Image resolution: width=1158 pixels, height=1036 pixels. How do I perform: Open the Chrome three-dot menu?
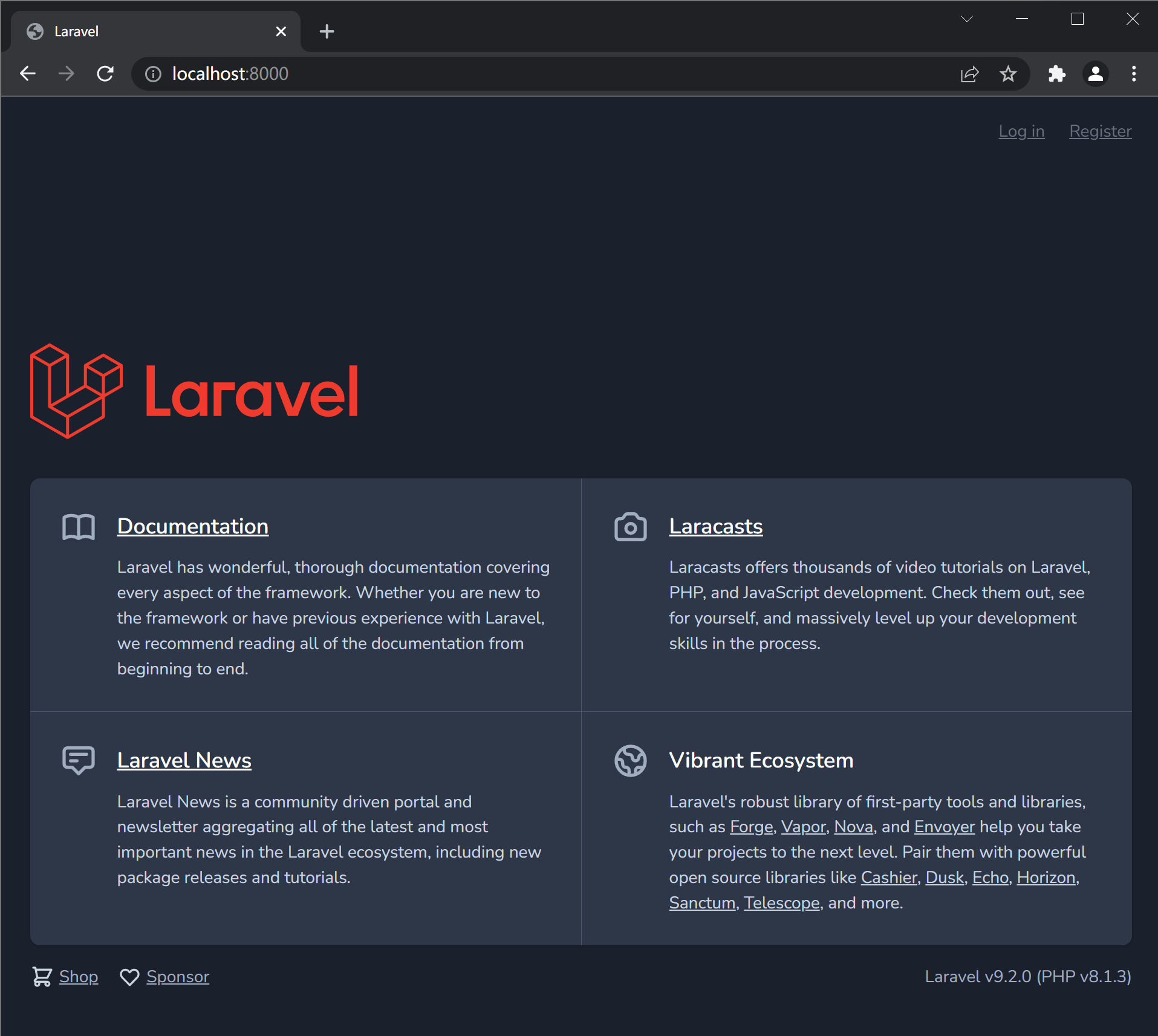1134,74
